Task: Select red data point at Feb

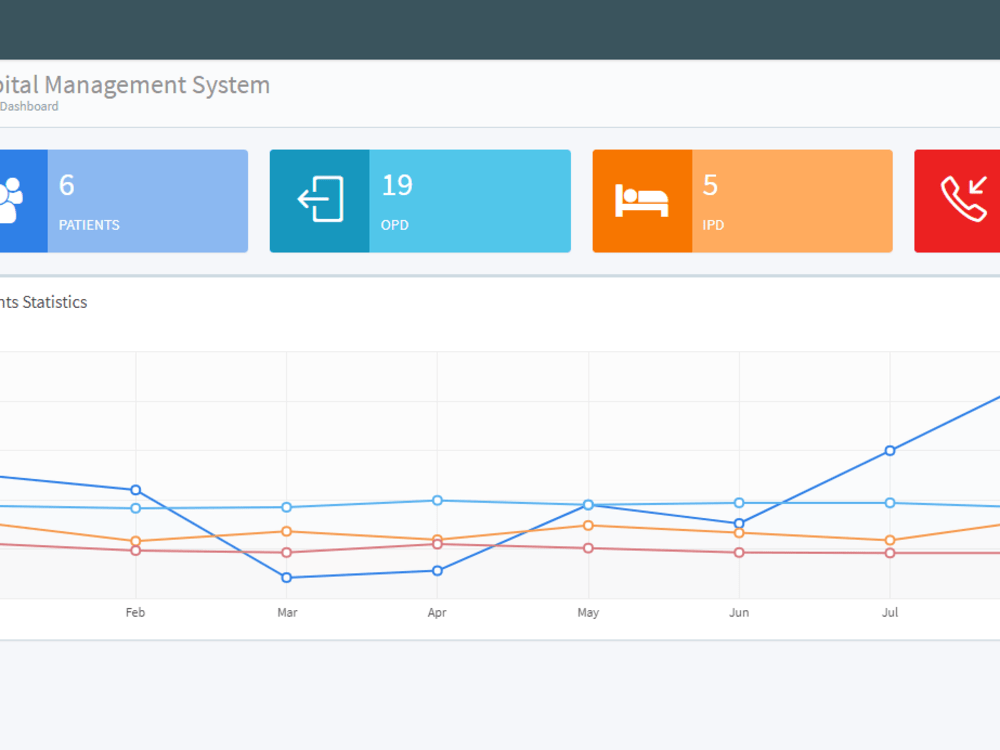Action: click(x=136, y=550)
